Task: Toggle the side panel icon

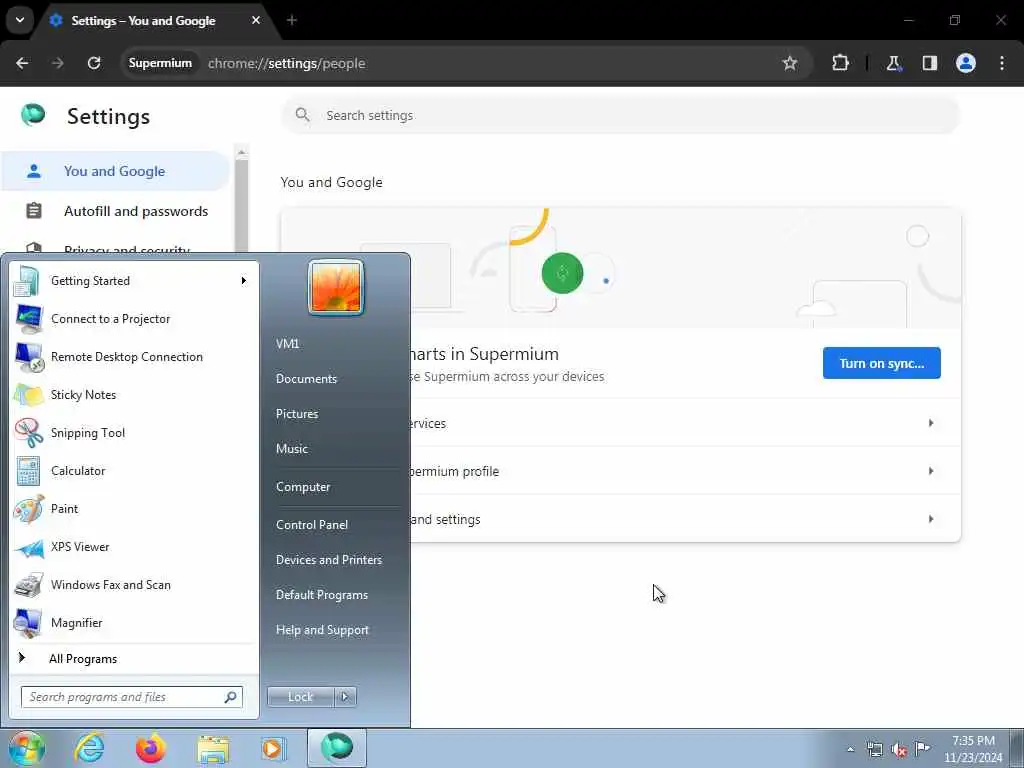Action: click(929, 63)
